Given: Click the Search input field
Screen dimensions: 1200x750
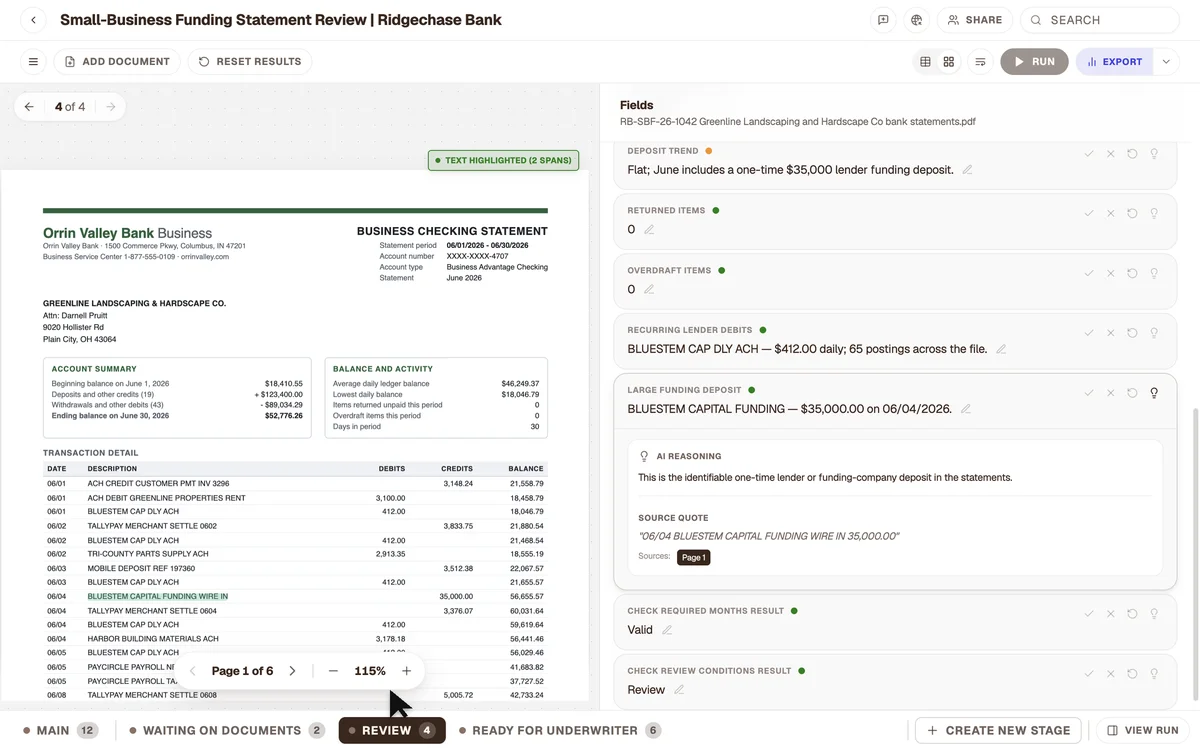Looking at the screenshot, I should point(1100,20).
